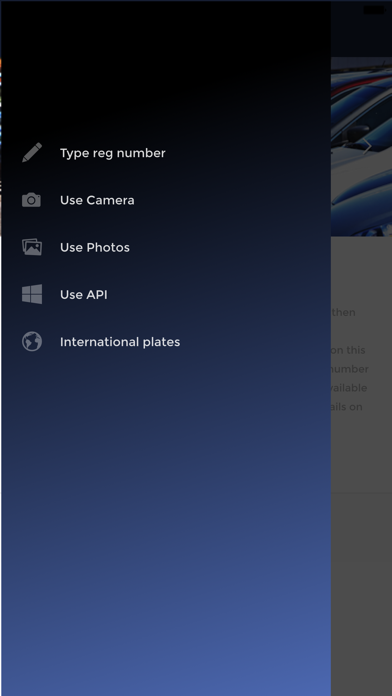This screenshot has width=392, height=696.
Task: Click the photos gallery icon
Action: [x=32, y=247]
